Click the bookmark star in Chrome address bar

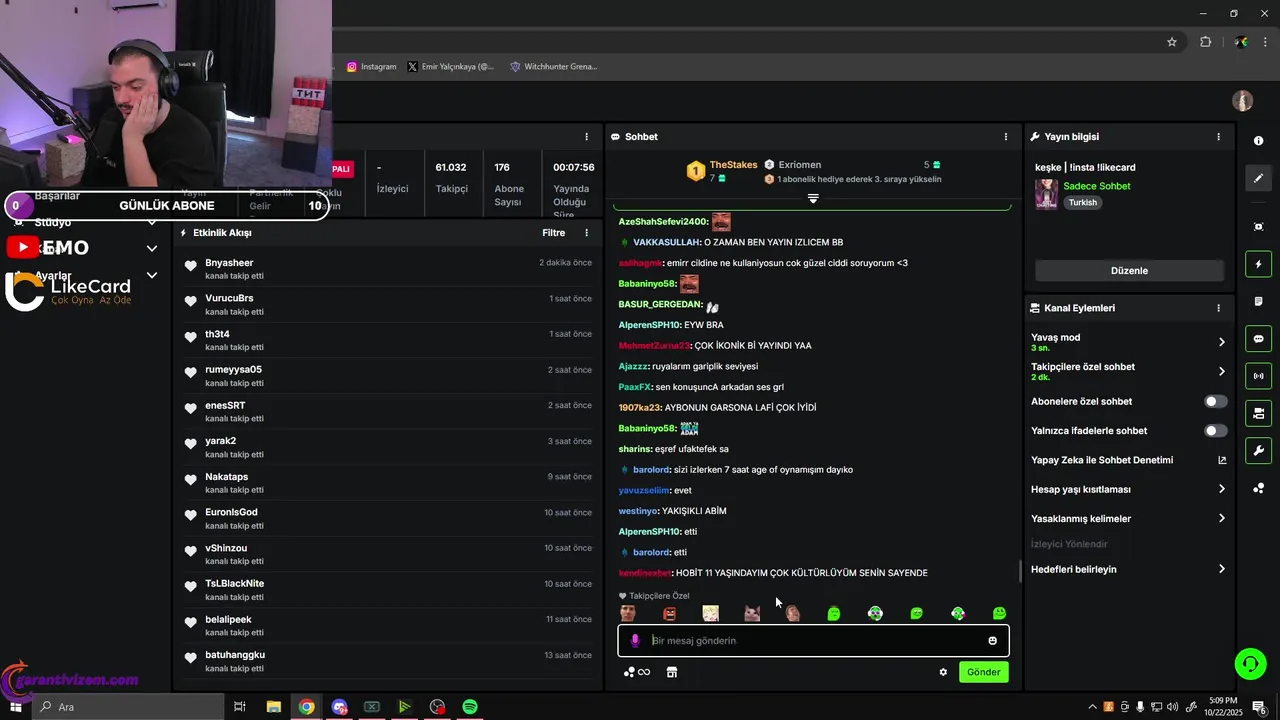click(1172, 42)
